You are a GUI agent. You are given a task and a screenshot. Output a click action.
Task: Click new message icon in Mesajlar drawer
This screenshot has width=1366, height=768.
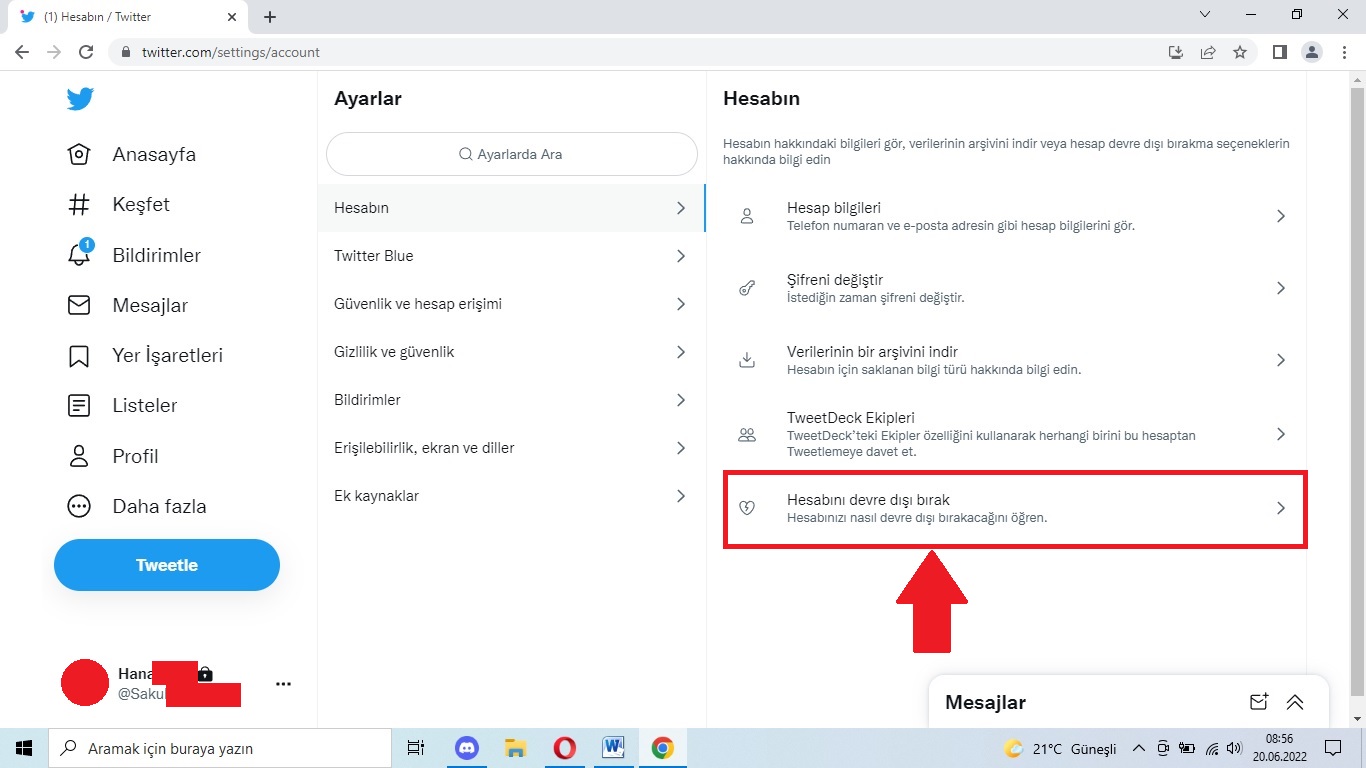point(1259,702)
